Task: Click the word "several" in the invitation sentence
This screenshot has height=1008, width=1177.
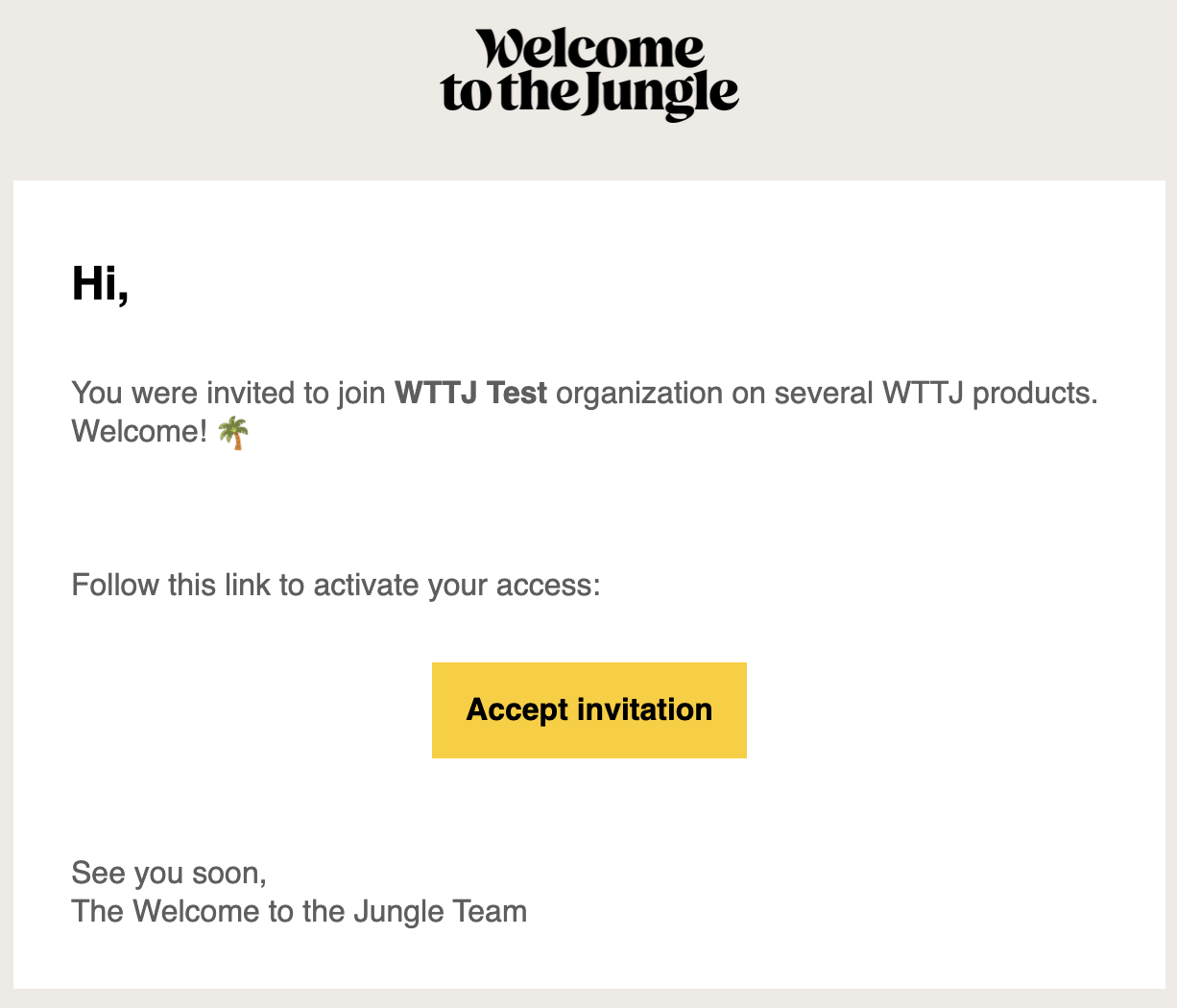Action: pos(824,393)
